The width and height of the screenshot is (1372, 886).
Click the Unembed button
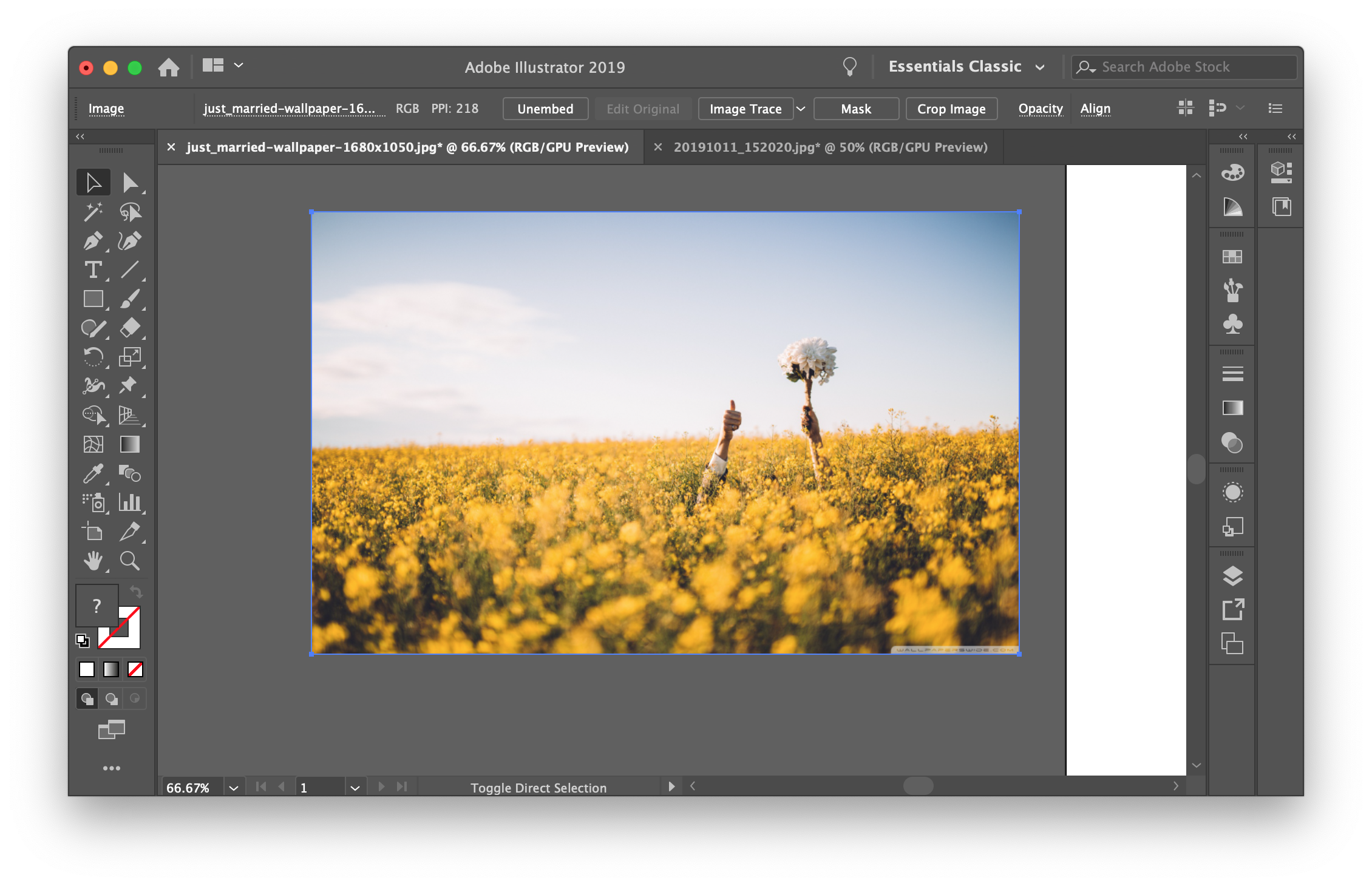[545, 109]
